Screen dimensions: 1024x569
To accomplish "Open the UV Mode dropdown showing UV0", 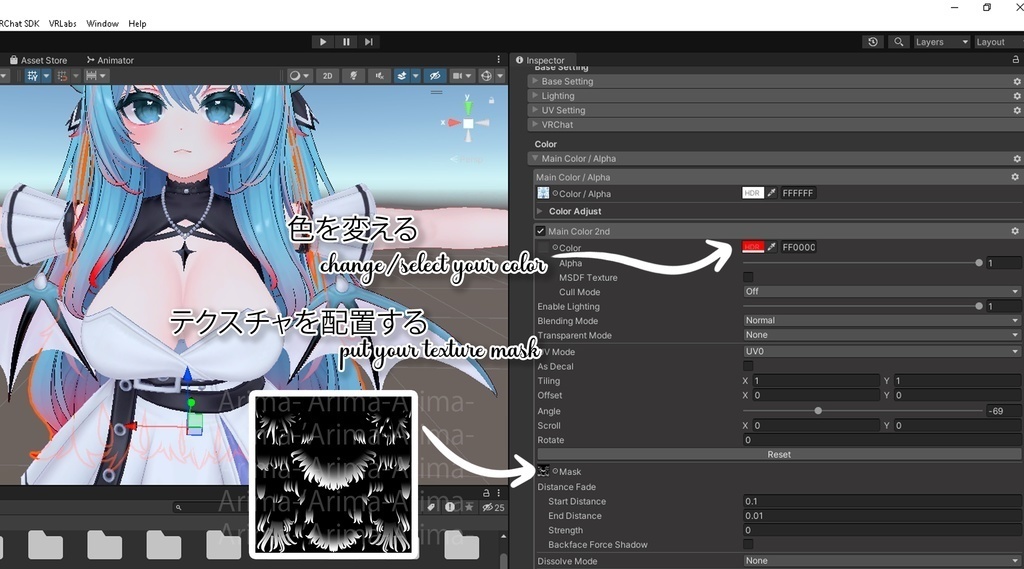I will (x=882, y=351).
